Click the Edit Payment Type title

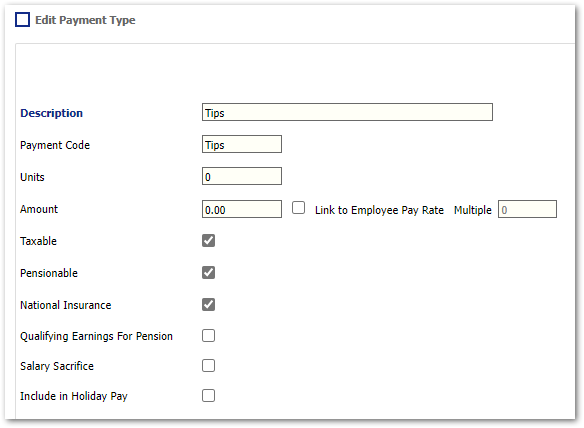pyautogui.click(x=85, y=20)
